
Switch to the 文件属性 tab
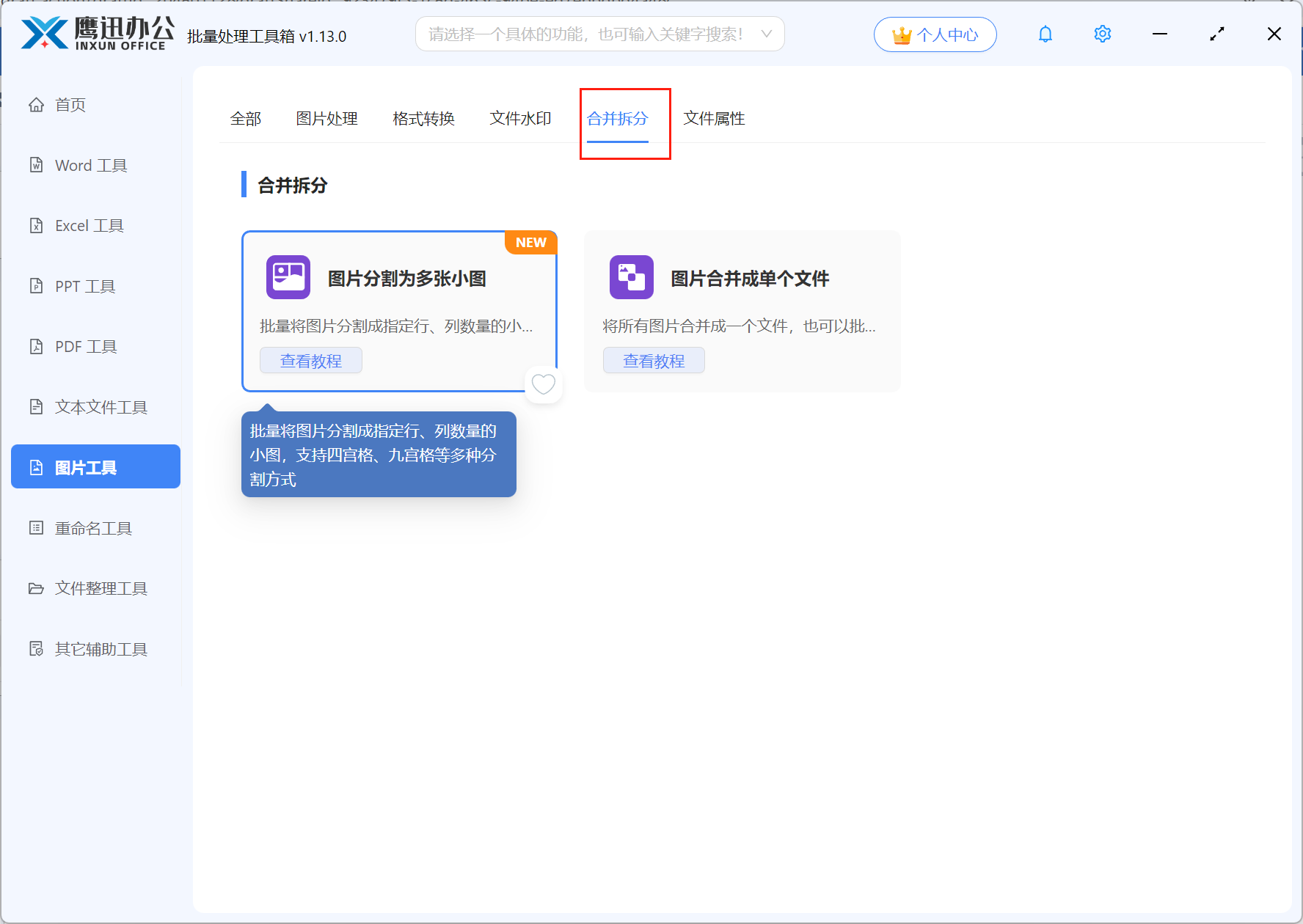714,118
